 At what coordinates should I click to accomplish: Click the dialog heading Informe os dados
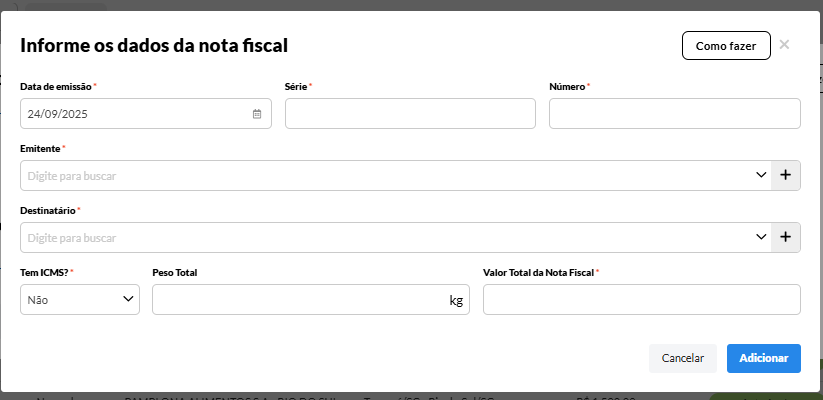[154, 45]
